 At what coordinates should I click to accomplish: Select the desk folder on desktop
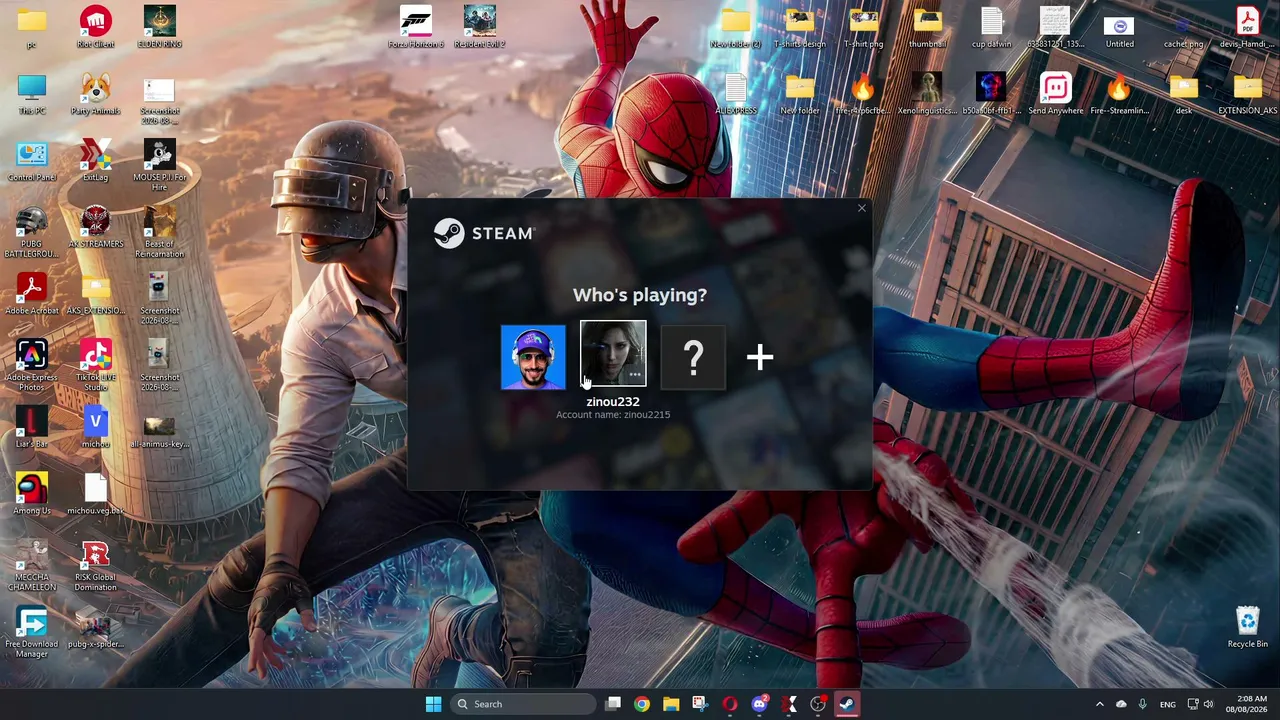pyautogui.click(x=1184, y=94)
